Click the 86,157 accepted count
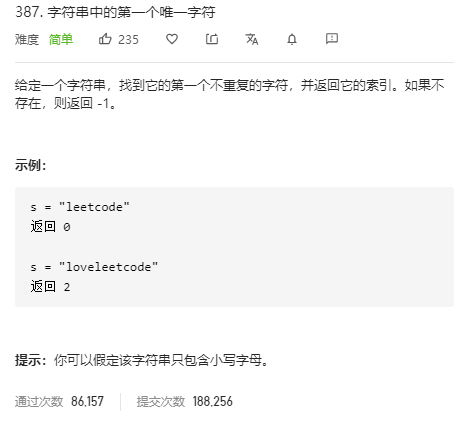The height and width of the screenshot is (422, 460). pos(87,401)
